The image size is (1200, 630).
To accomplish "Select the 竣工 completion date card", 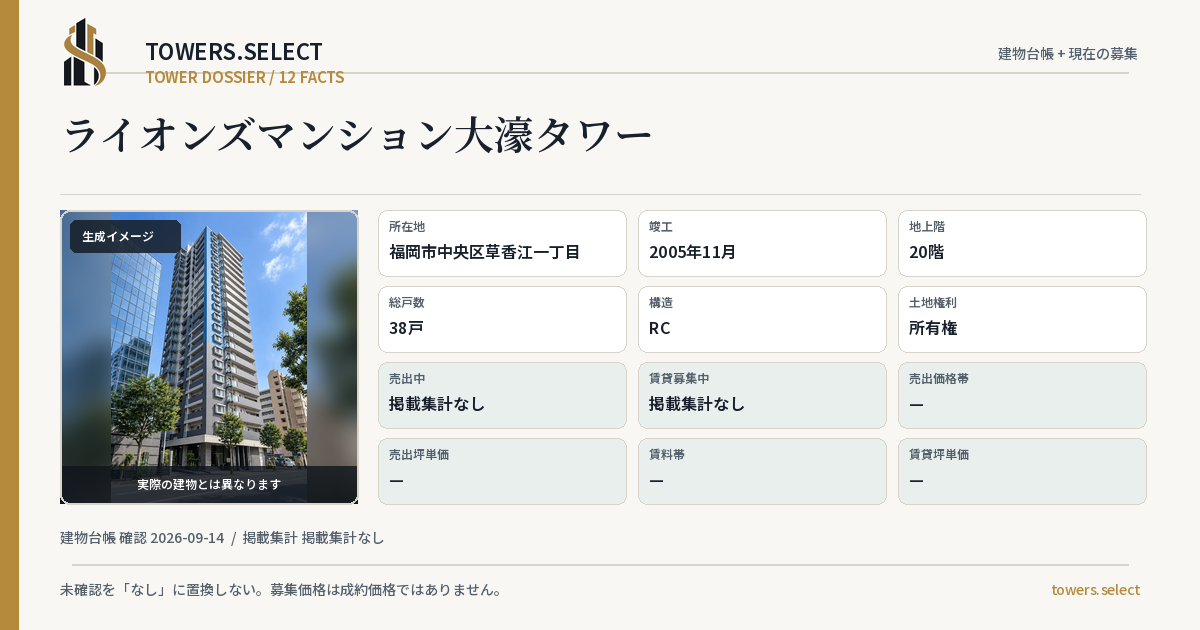I will (762, 243).
